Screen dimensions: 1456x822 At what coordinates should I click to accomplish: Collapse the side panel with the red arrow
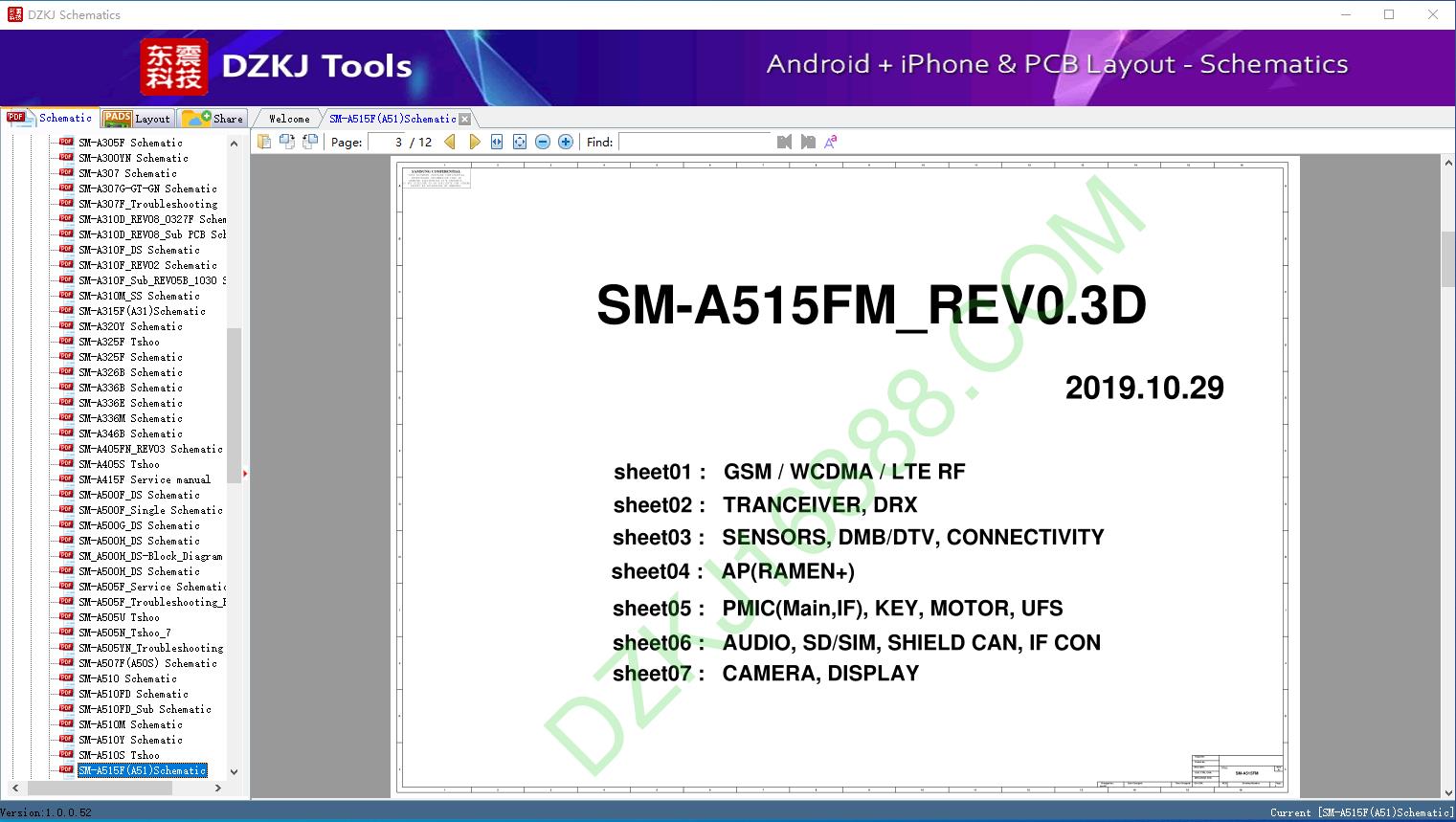245,473
